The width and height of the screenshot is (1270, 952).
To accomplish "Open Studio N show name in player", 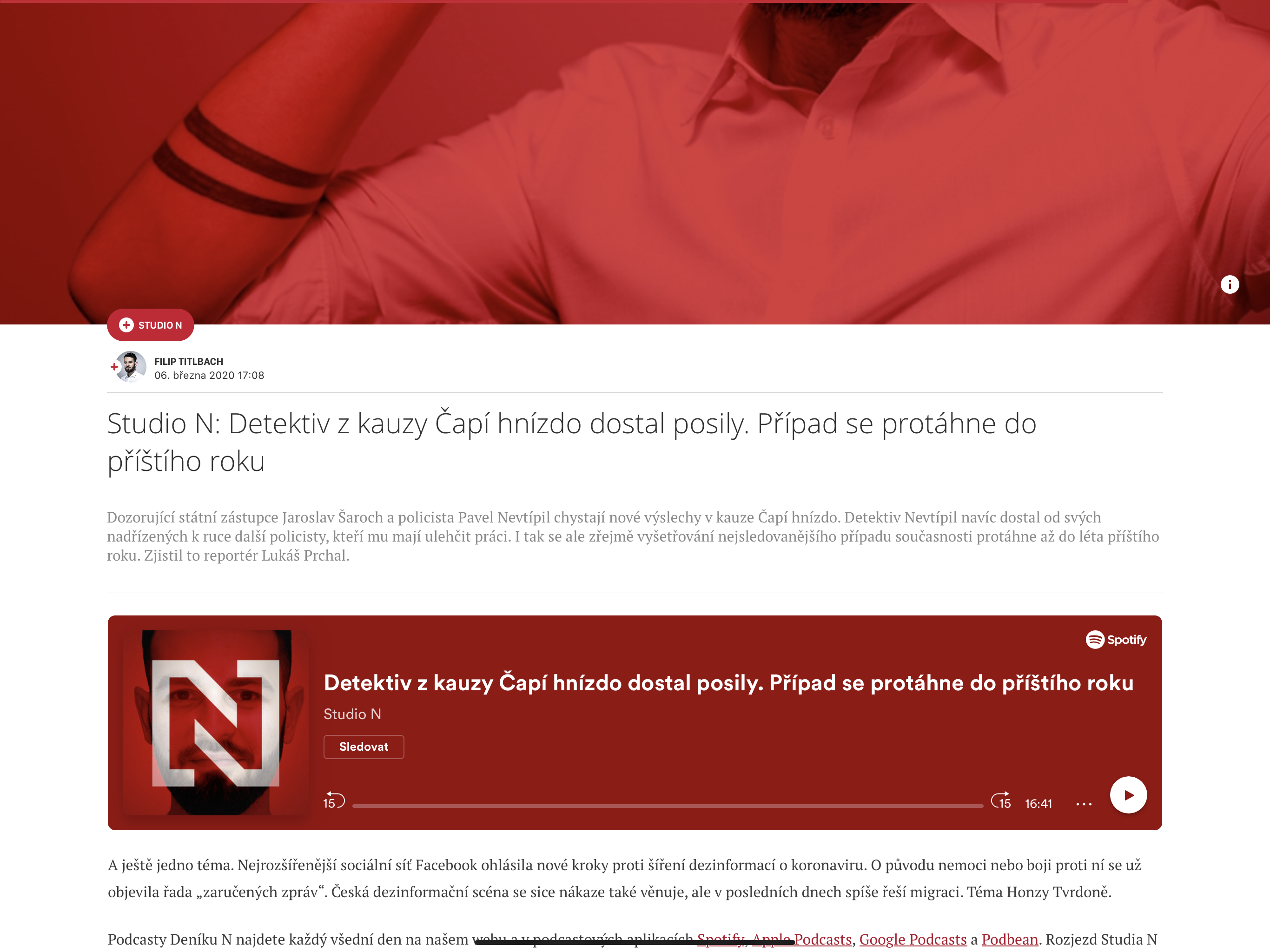I will 352,714.
